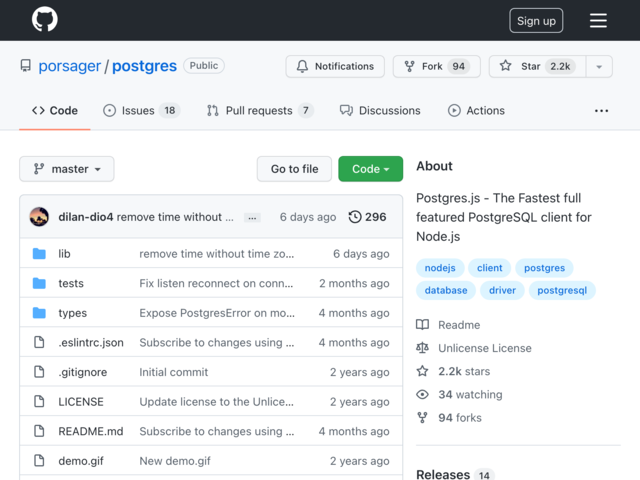Click the license scale icon in About
The image size is (640, 480).
click(x=422, y=348)
